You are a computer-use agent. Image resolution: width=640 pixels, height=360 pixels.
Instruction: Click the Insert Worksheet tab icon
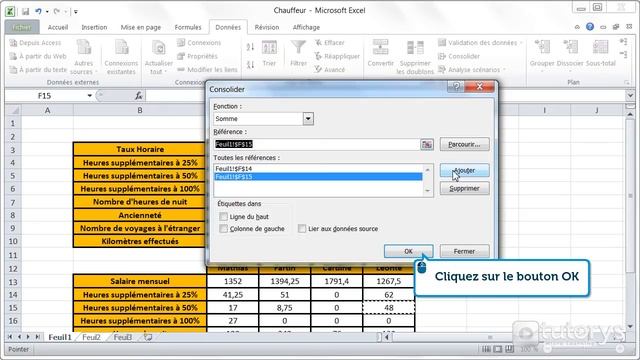click(x=148, y=337)
